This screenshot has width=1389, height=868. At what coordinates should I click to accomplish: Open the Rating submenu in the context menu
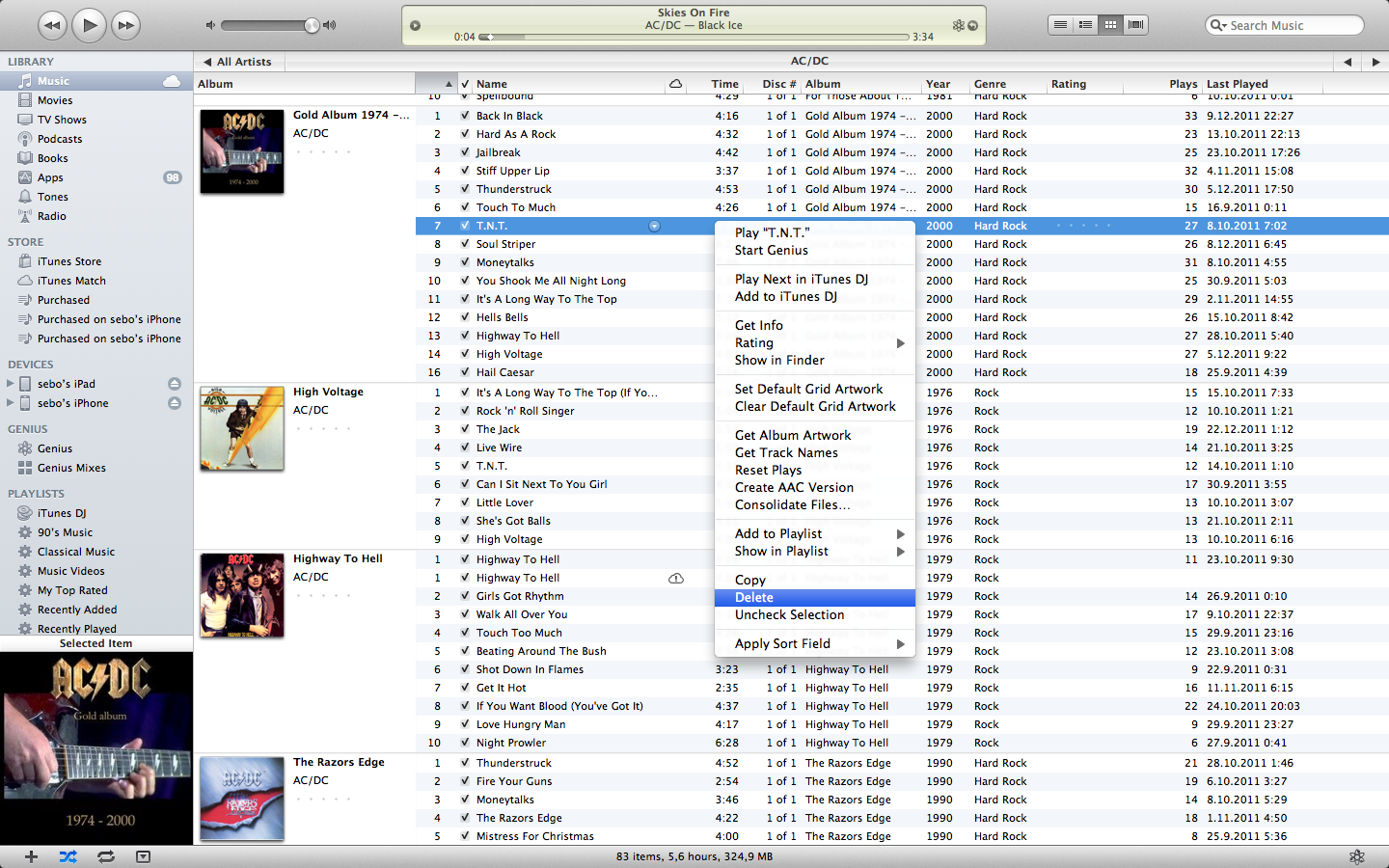(x=815, y=343)
